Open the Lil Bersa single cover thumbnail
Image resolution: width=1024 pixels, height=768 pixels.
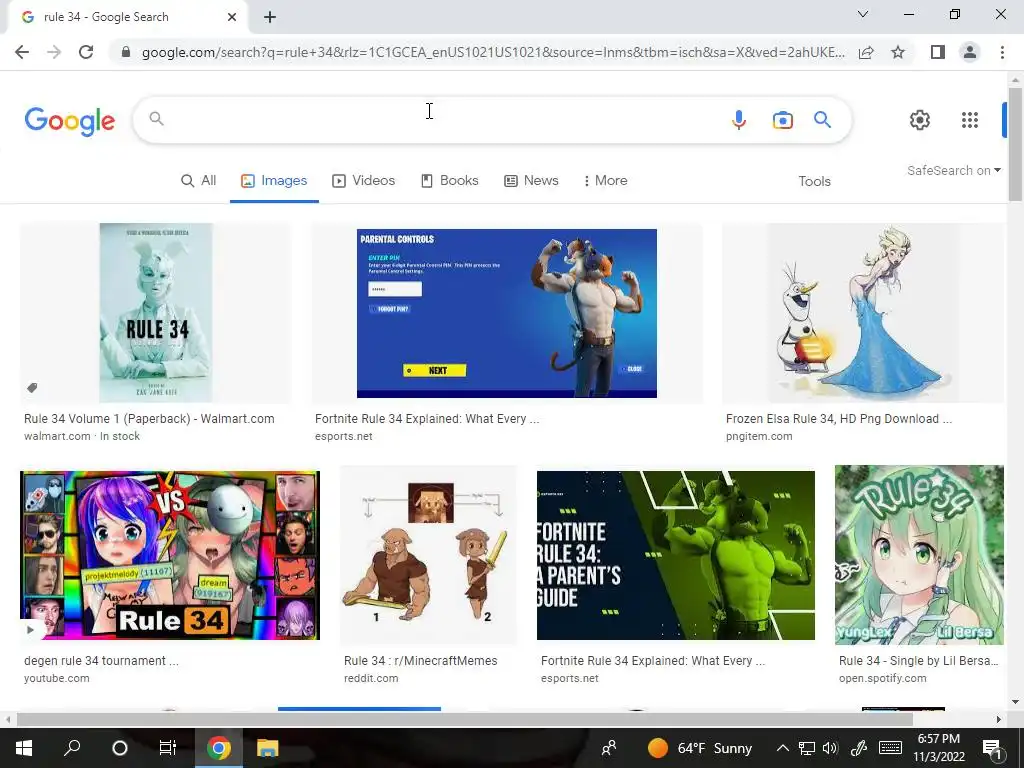(919, 555)
